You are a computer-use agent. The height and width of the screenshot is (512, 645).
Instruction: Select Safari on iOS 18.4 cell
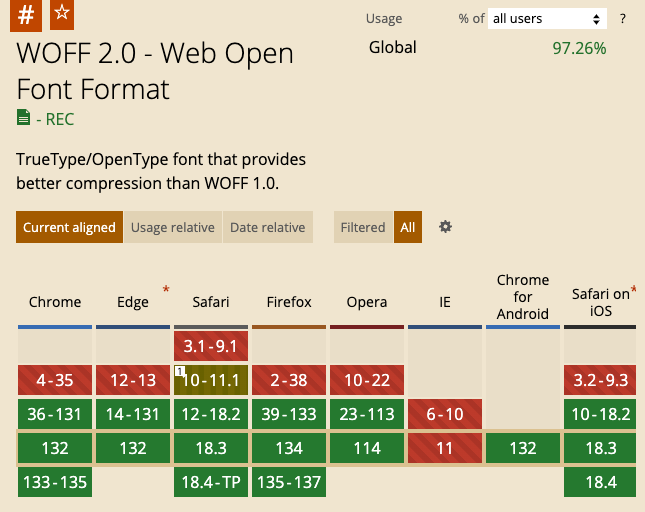[600, 482]
